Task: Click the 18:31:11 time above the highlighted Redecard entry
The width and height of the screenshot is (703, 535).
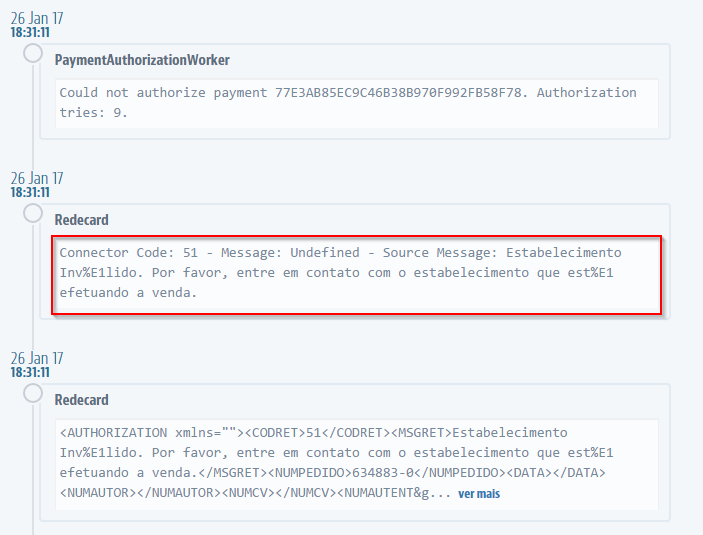Action: tap(30, 192)
